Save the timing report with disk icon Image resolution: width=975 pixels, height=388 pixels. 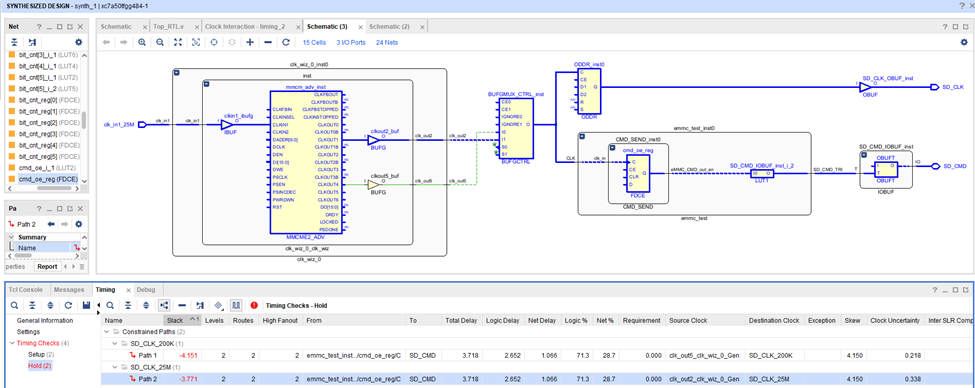pyautogui.click(x=86, y=305)
